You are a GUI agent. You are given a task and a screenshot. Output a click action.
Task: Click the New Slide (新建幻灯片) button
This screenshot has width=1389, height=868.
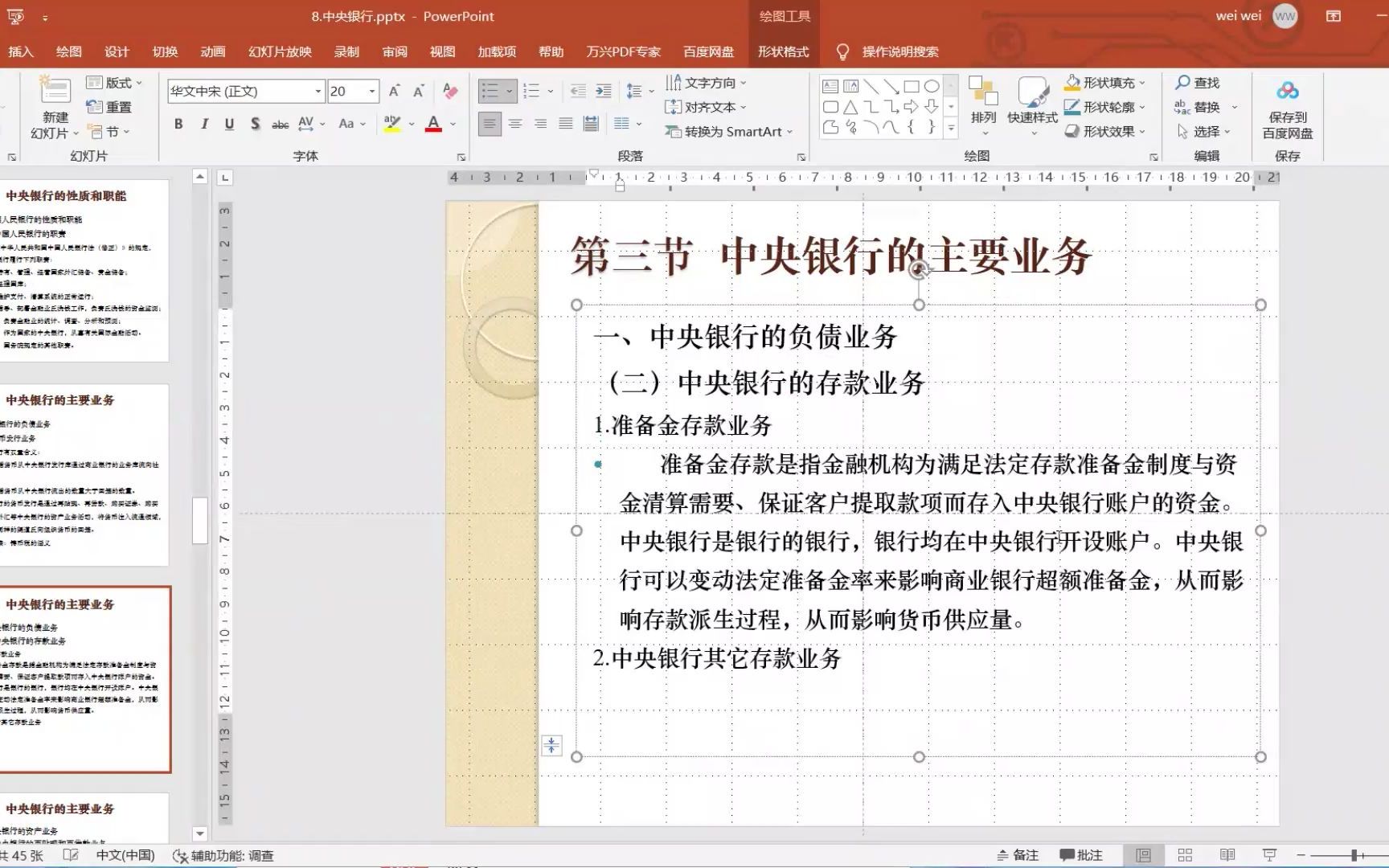(x=53, y=104)
